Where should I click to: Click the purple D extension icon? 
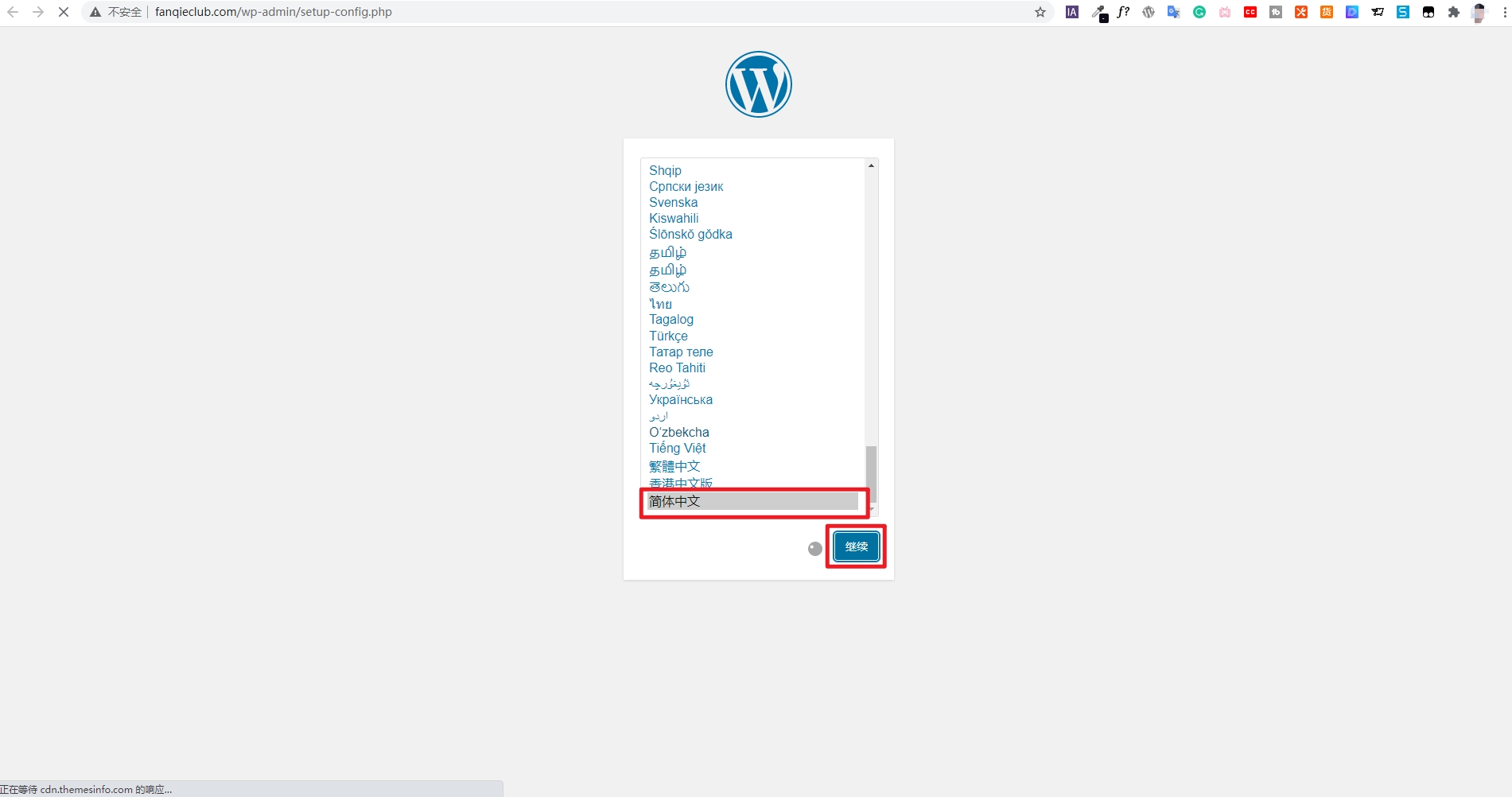click(1352, 12)
